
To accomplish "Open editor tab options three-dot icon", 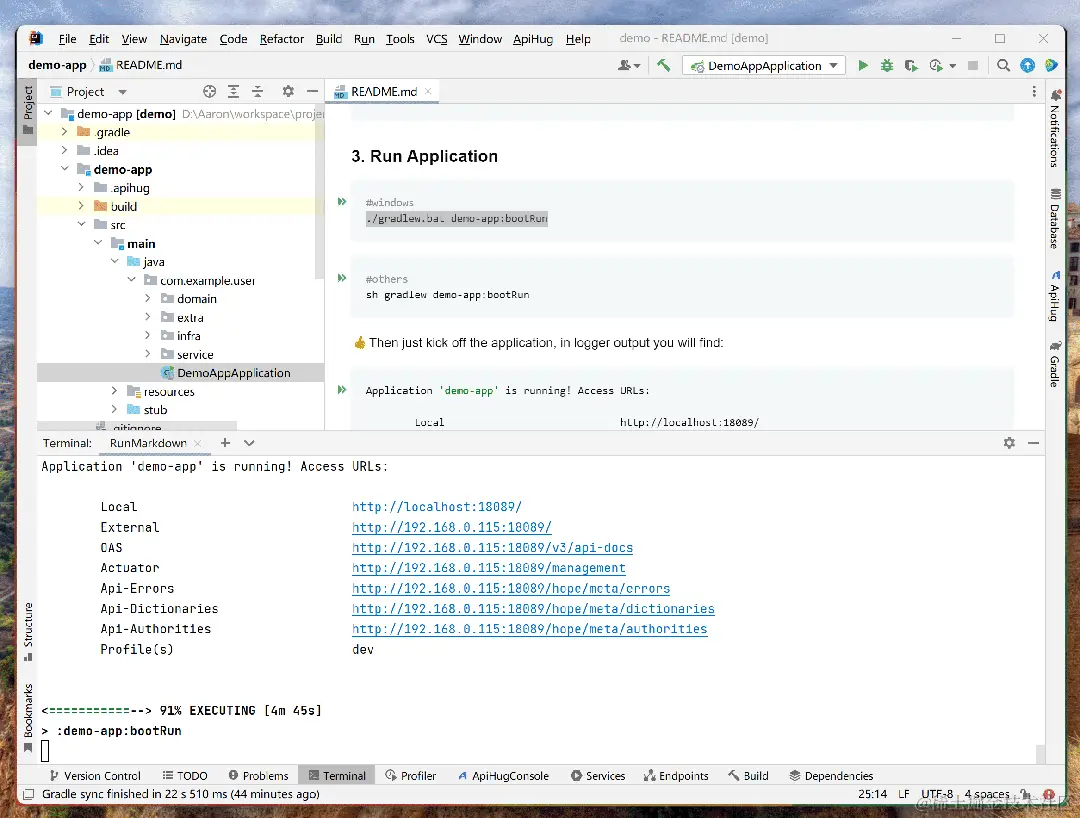I will click(x=1033, y=92).
